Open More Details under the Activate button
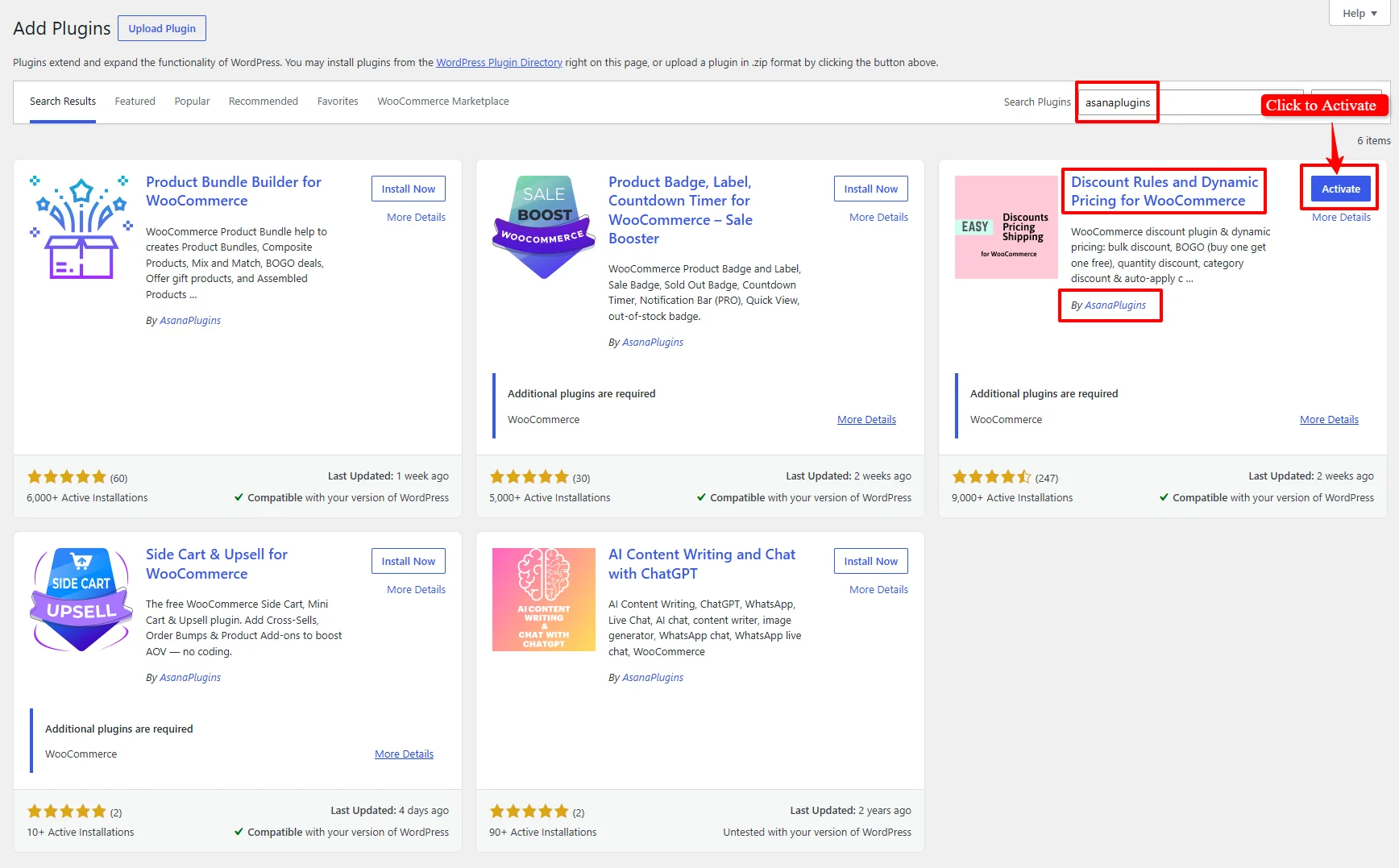The height and width of the screenshot is (868, 1399). 1341,218
